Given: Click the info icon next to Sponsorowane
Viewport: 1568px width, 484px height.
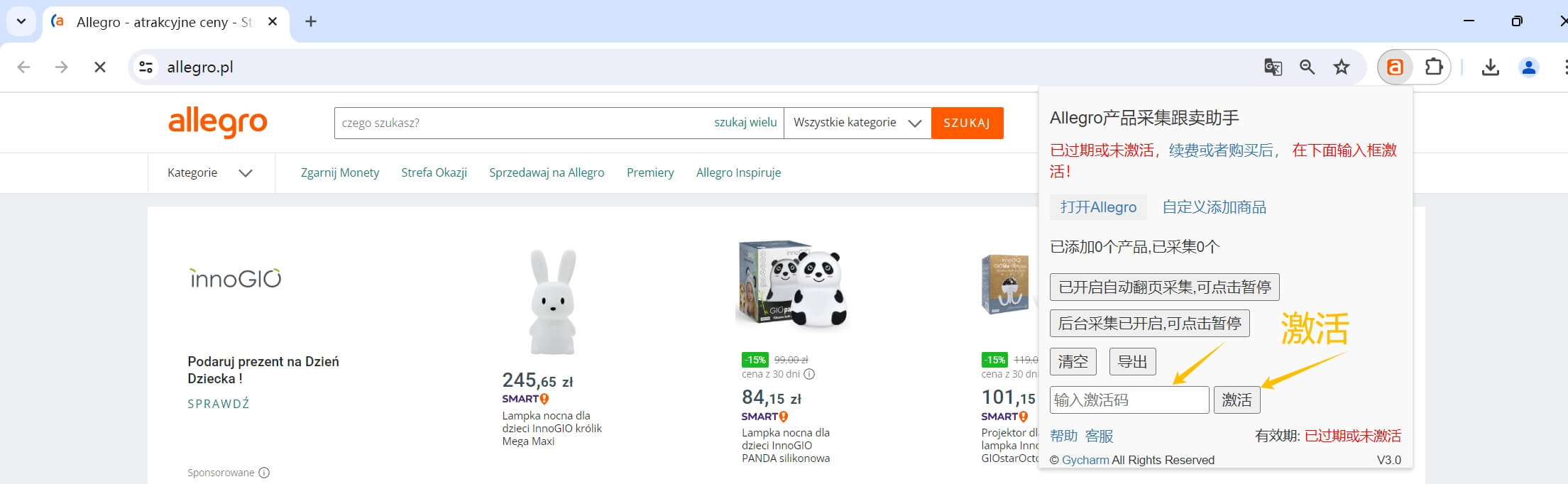Looking at the screenshot, I should click(264, 473).
